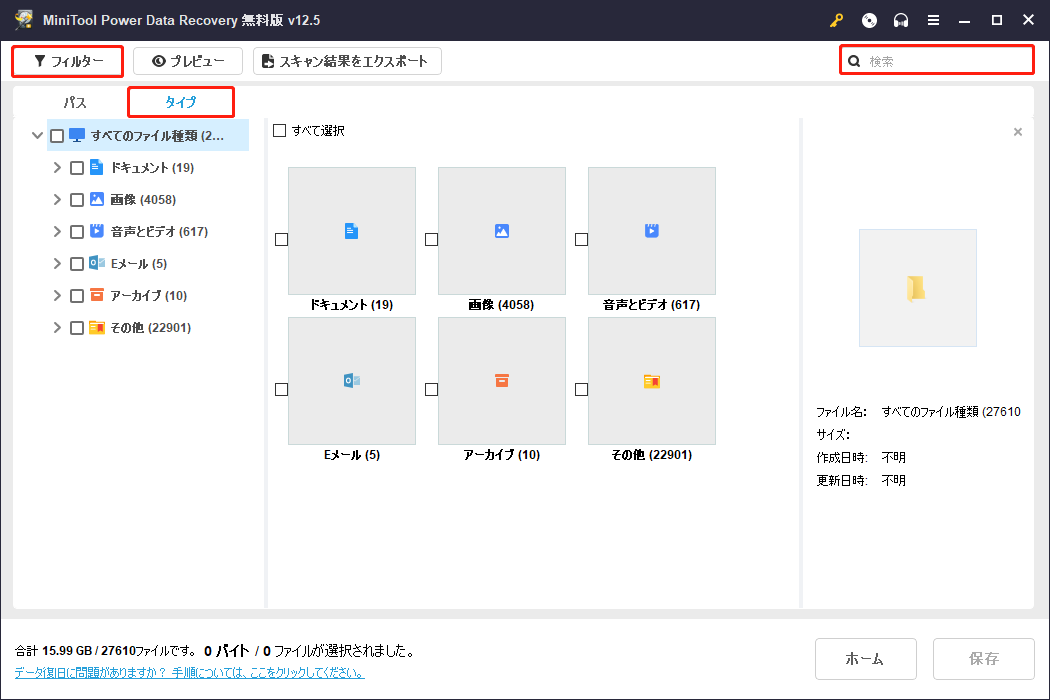1050x700 pixels.
Task: Open the headphones support icon
Action: pos(901,20)
